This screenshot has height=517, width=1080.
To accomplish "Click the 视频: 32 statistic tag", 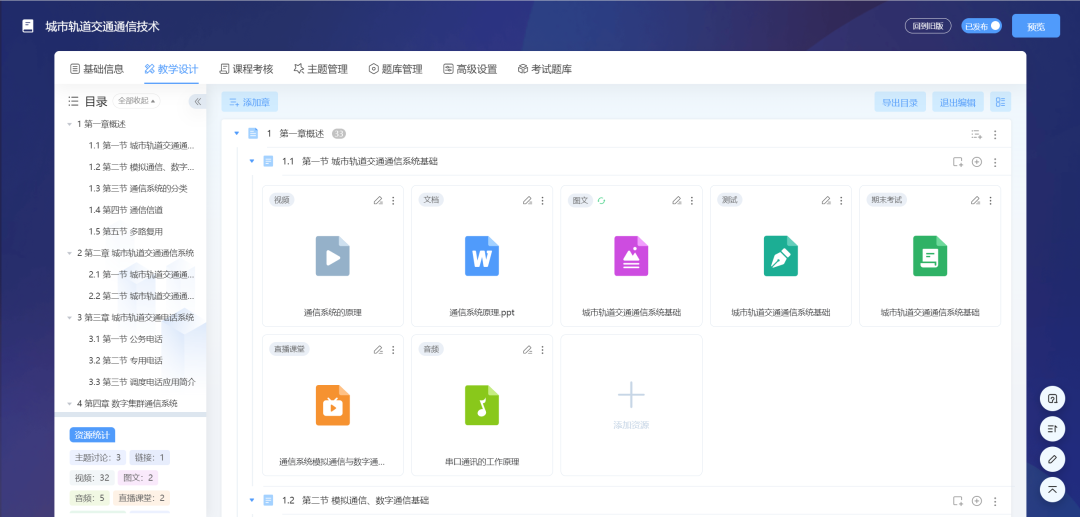I will [92, 478].
